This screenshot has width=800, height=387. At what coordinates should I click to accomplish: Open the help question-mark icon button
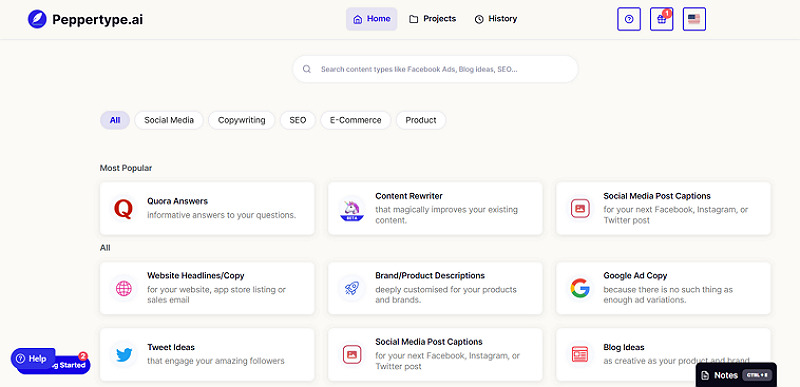point(629,19)
